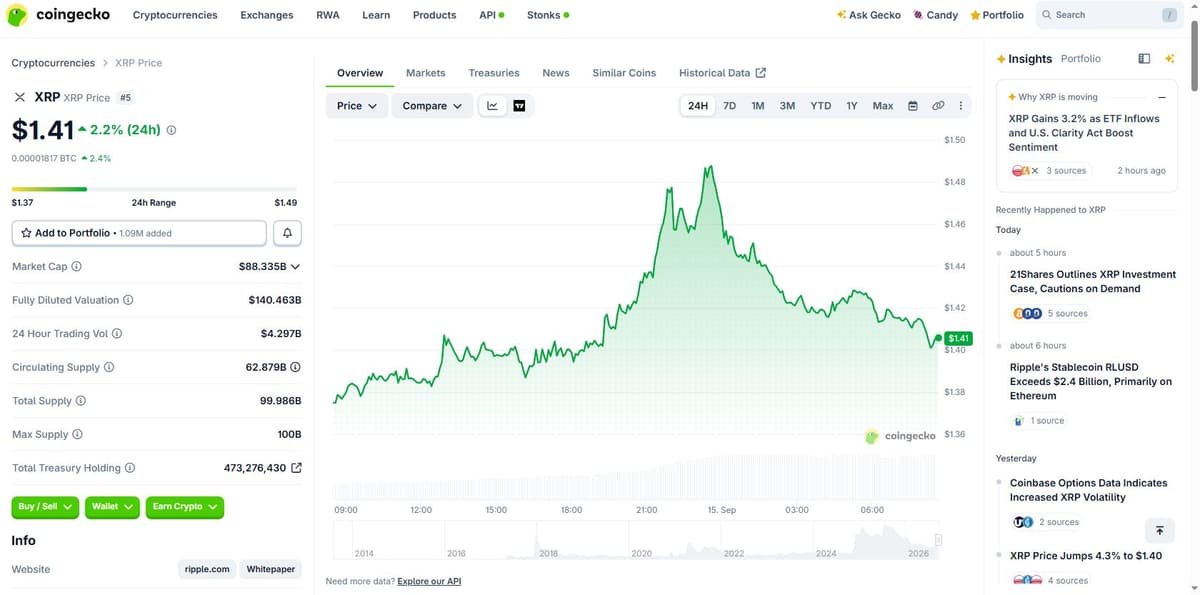Select the 3M time range
This screenshot has width=1200, height=595.
coord(787,106)
